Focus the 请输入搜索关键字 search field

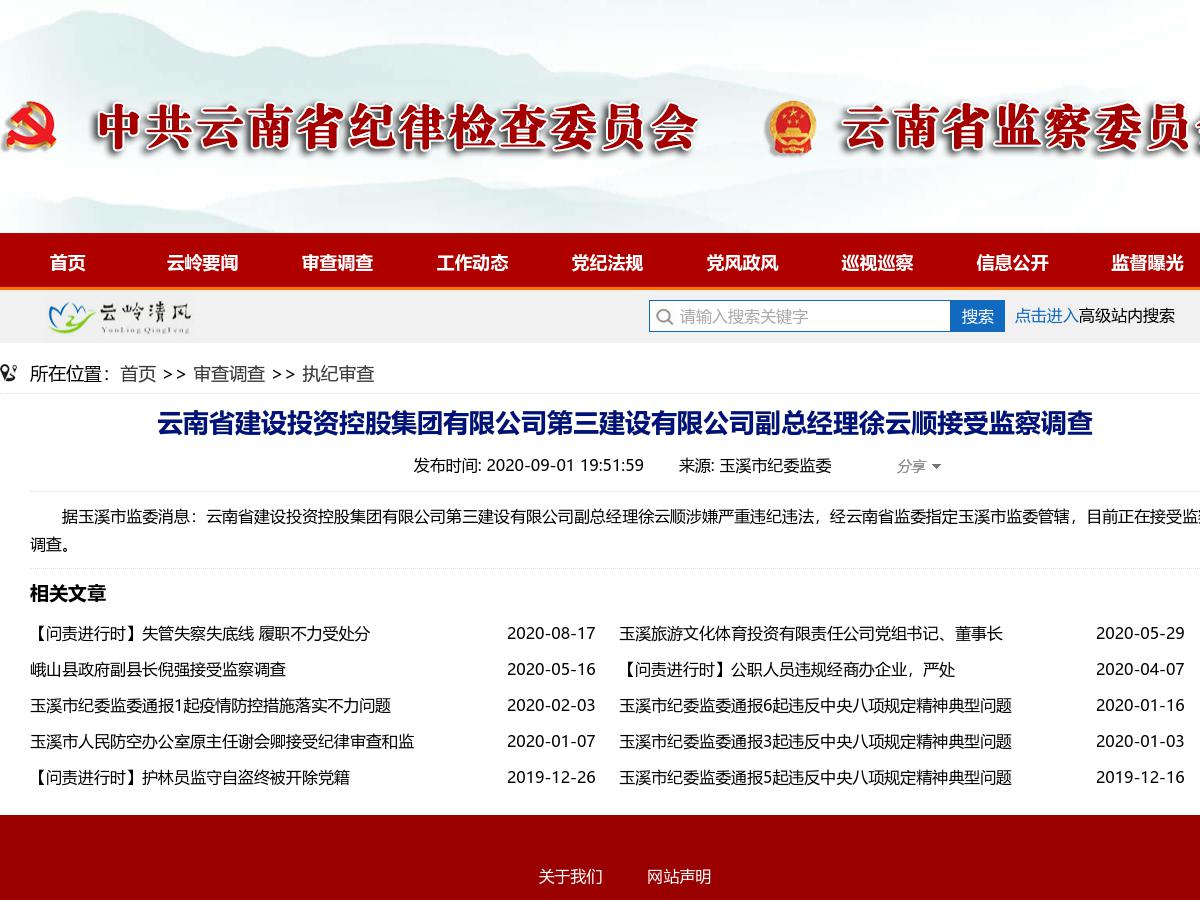[x=810, y=317]
